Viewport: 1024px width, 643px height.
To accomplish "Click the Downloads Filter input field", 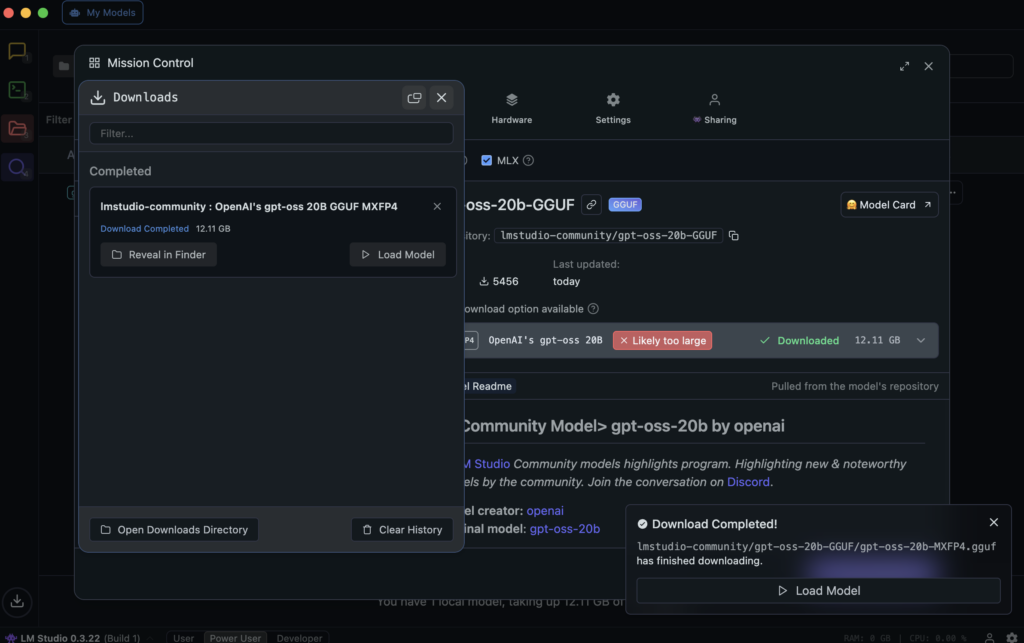I will pyautogui.click(x=270, y=133).
